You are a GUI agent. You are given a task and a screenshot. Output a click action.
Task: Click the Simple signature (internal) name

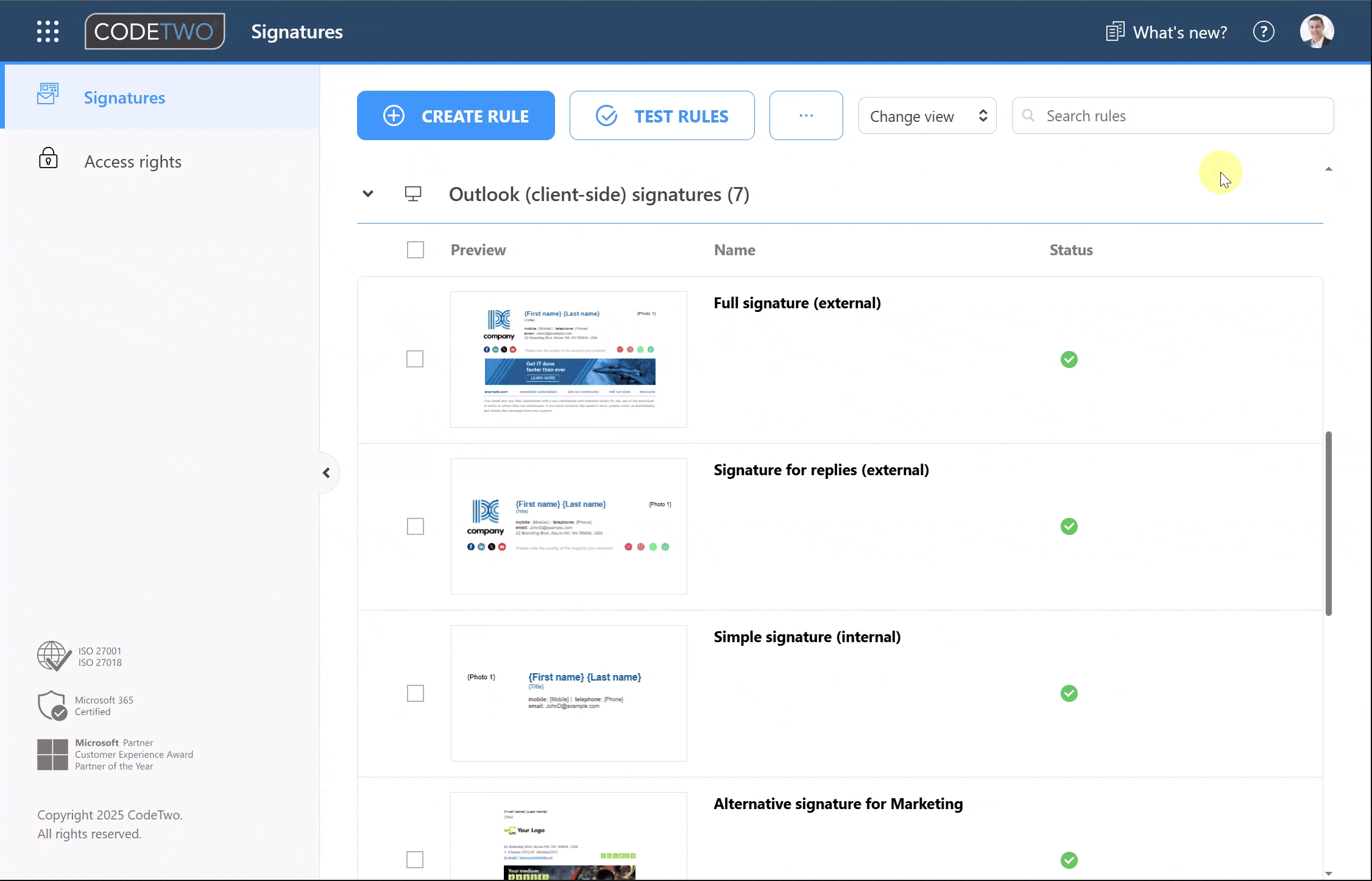(807, 637)
